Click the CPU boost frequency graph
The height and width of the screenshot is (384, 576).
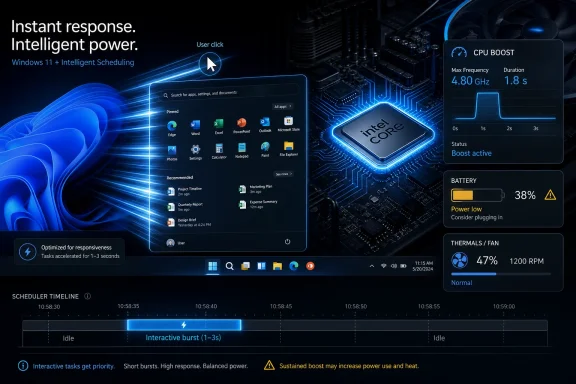(x=504, y=106)
